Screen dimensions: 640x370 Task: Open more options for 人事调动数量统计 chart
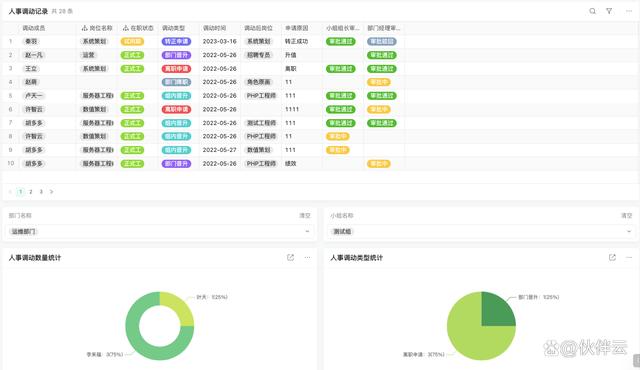307,257
